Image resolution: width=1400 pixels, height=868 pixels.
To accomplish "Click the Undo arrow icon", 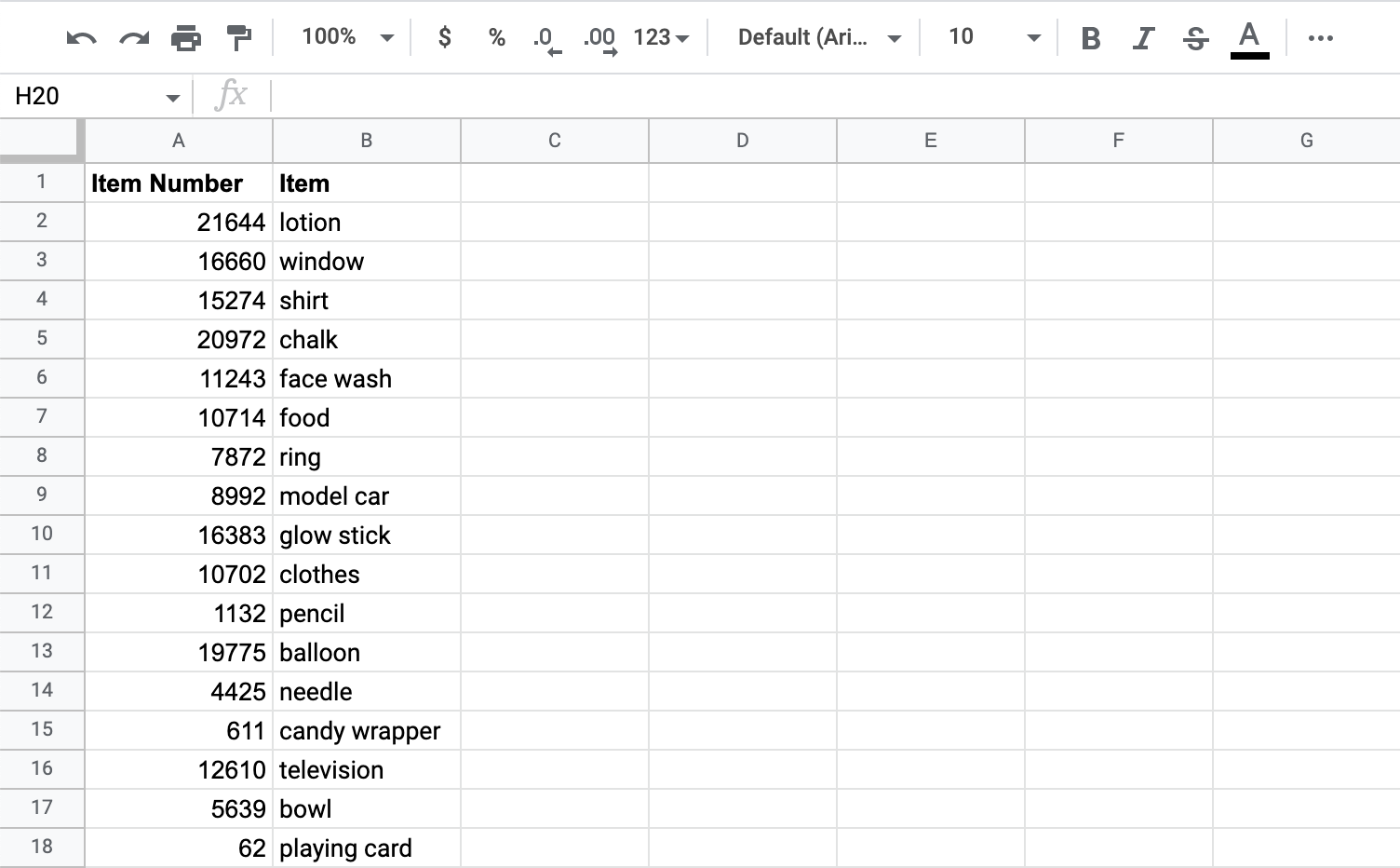I will [x=81, y=38].
